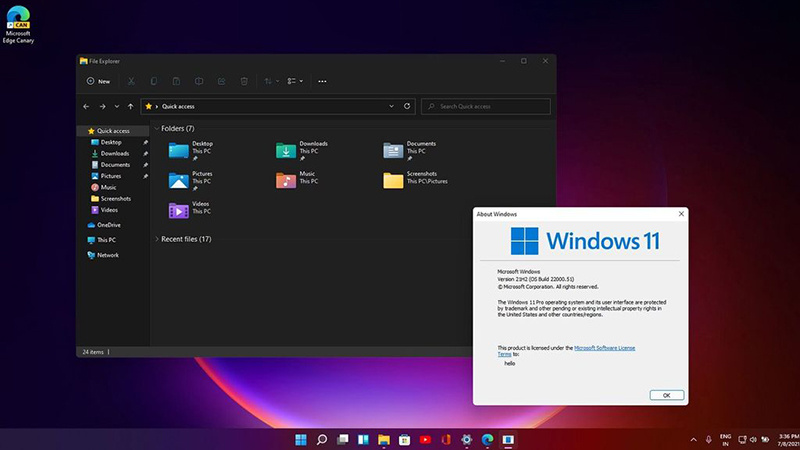Go up one level with the up arrow
The width and height of the screenshot is (800, 450).
(x=132, y=106)
